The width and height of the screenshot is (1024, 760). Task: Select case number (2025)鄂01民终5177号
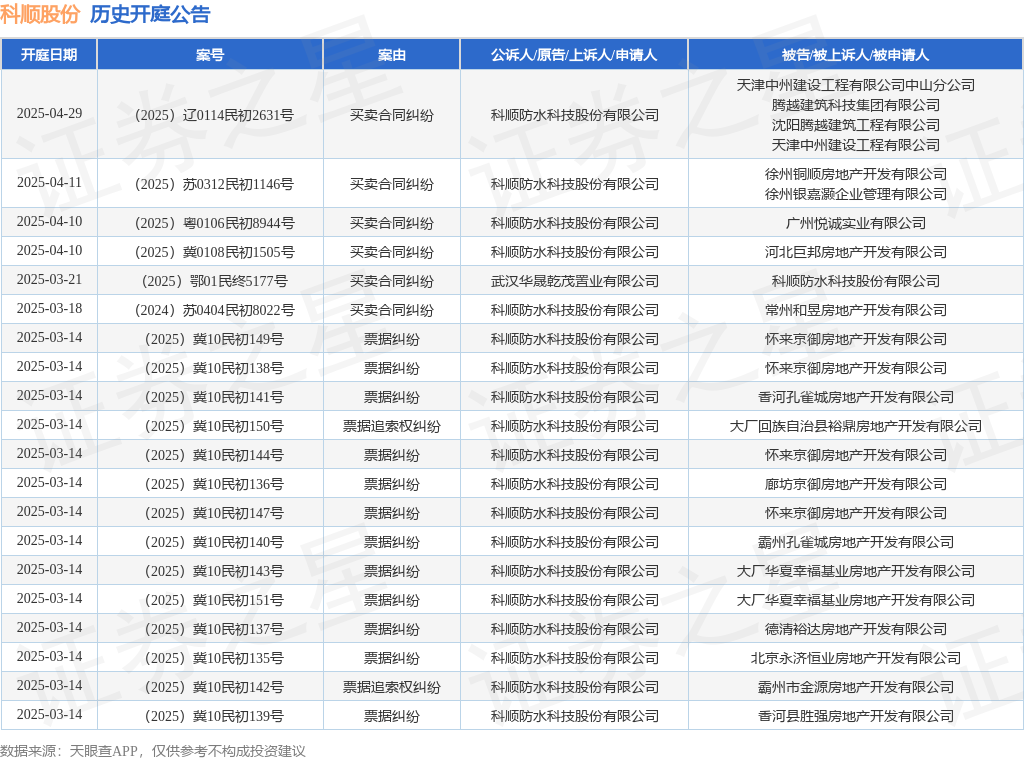tap(214, 281)
